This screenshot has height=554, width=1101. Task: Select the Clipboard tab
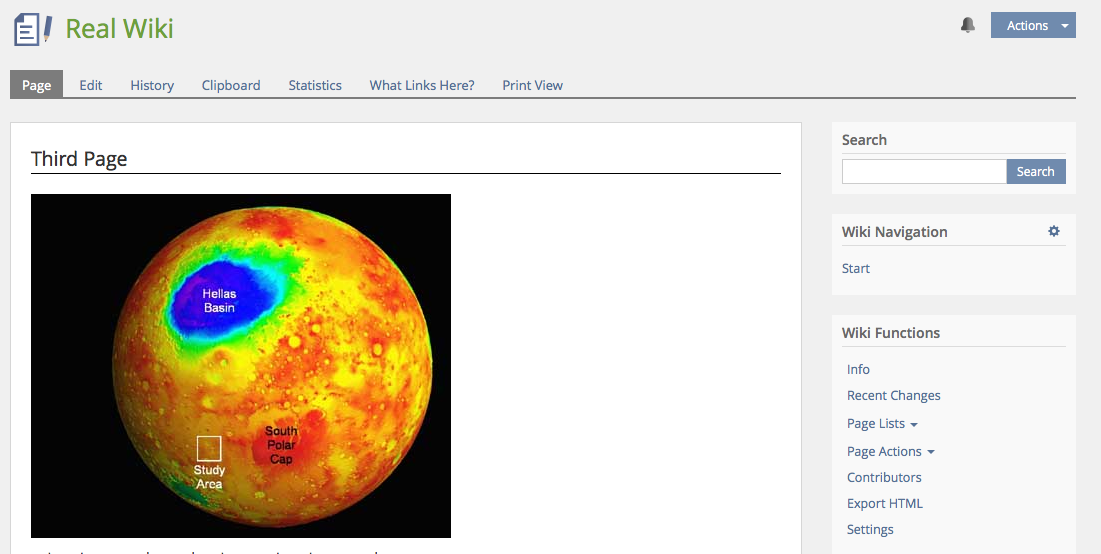[x=231, y=85]
